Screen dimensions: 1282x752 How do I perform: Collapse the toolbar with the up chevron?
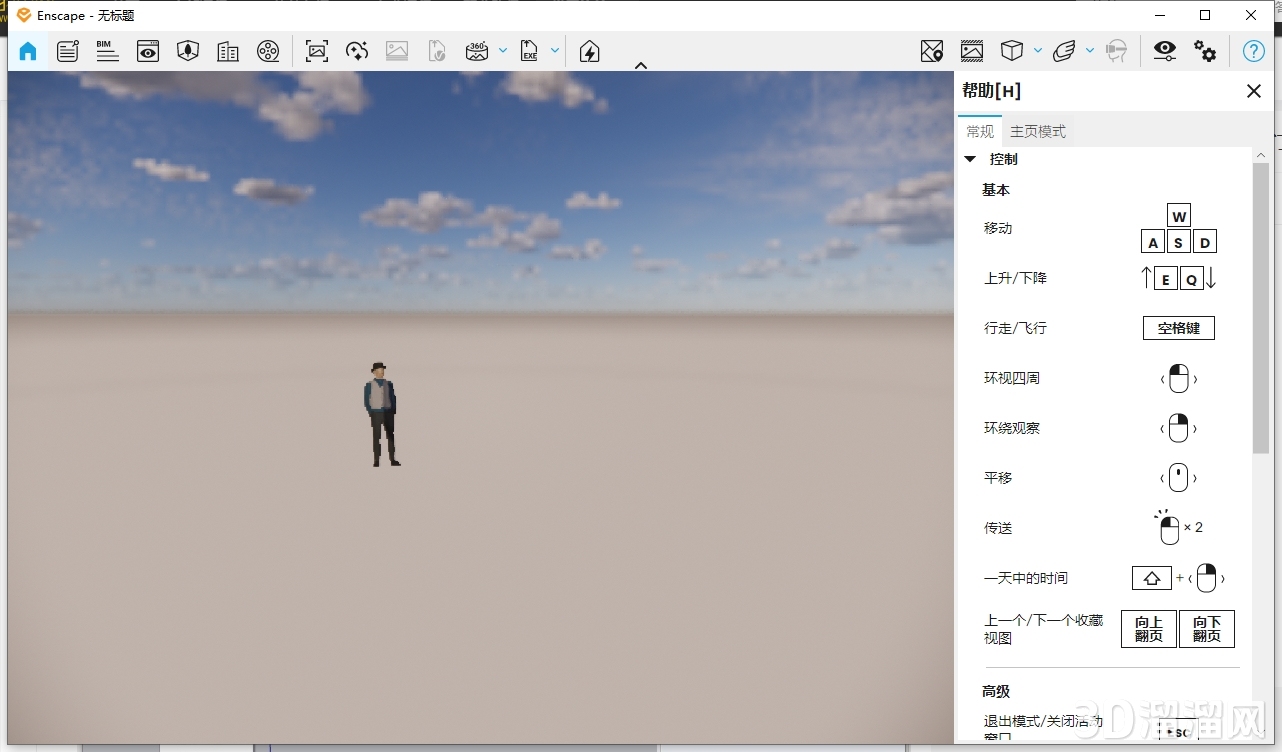tap(641, 66)
